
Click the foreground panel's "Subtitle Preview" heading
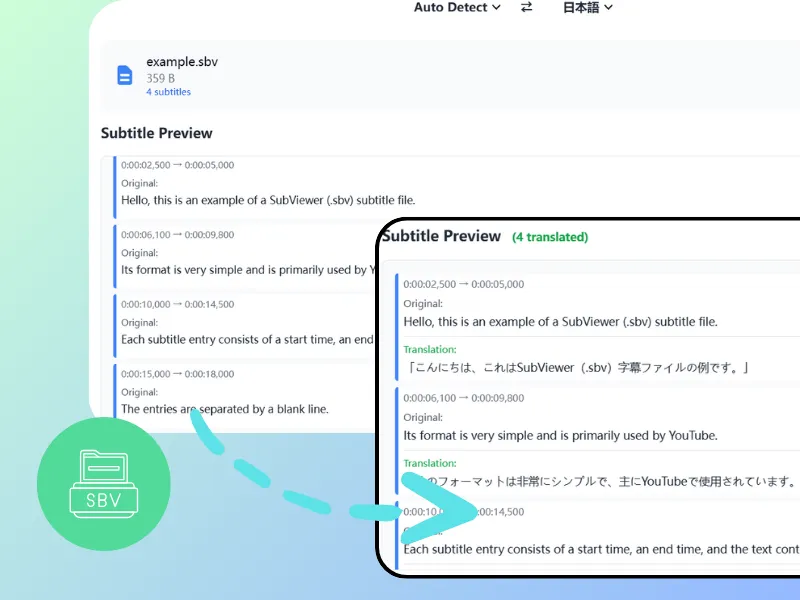tap(441, 236)
